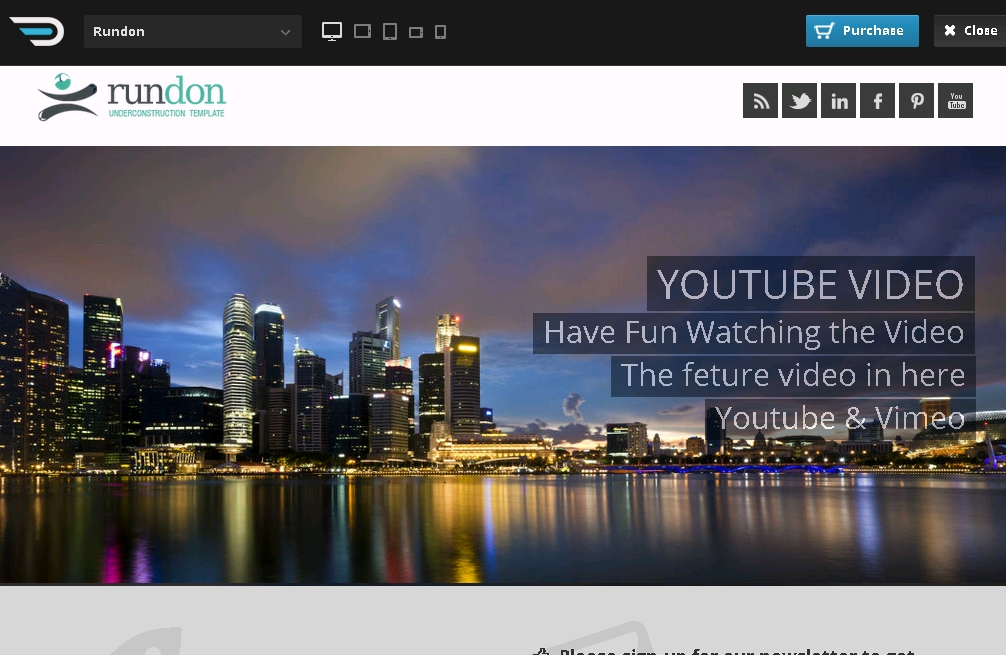This screenshot has height=655, width=1006.
Task: Preview in portrait mobile view
Action: pyautogui.click(x=440, y=32)
